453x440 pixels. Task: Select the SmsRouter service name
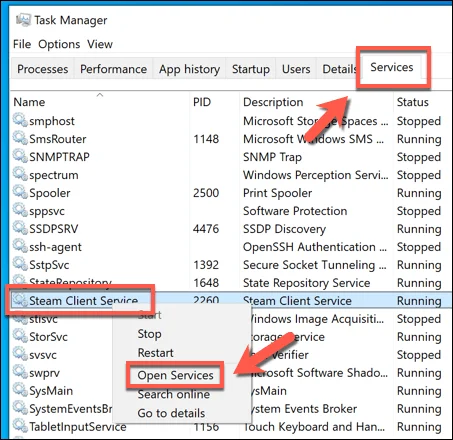click(58, 139)
